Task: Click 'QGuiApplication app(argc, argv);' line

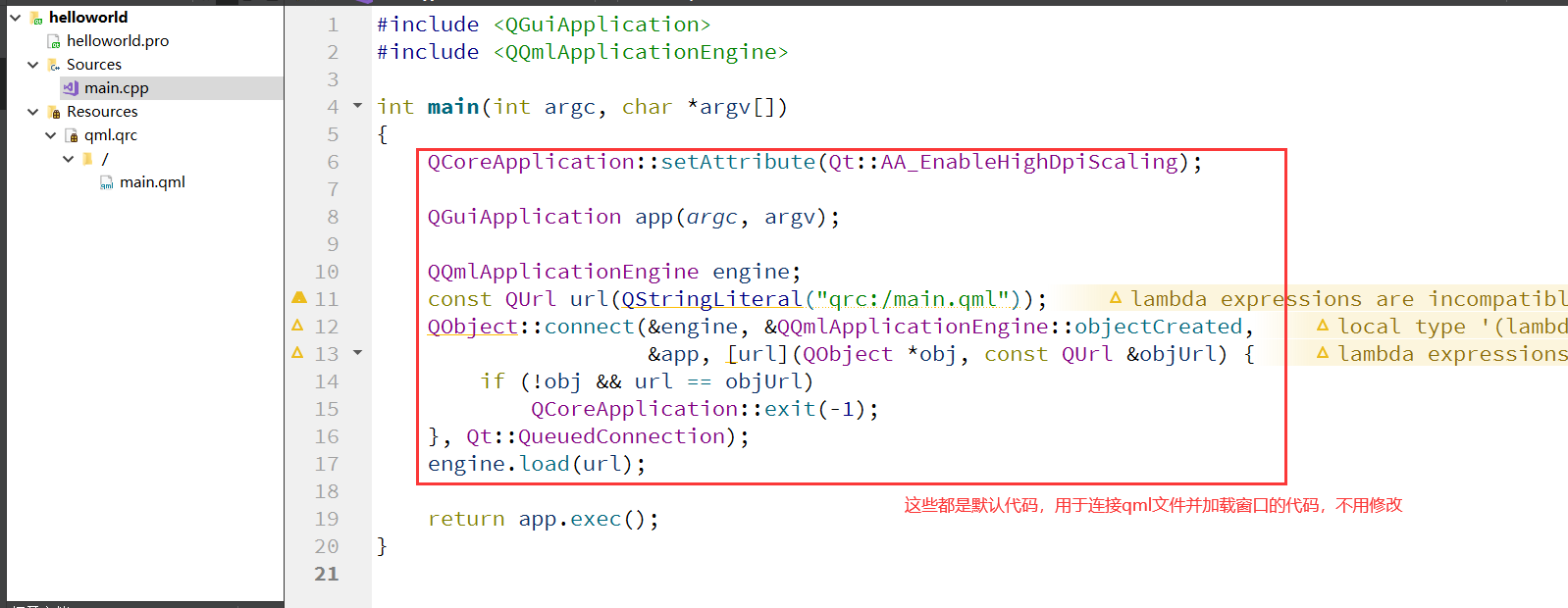Action: [634, 217]
